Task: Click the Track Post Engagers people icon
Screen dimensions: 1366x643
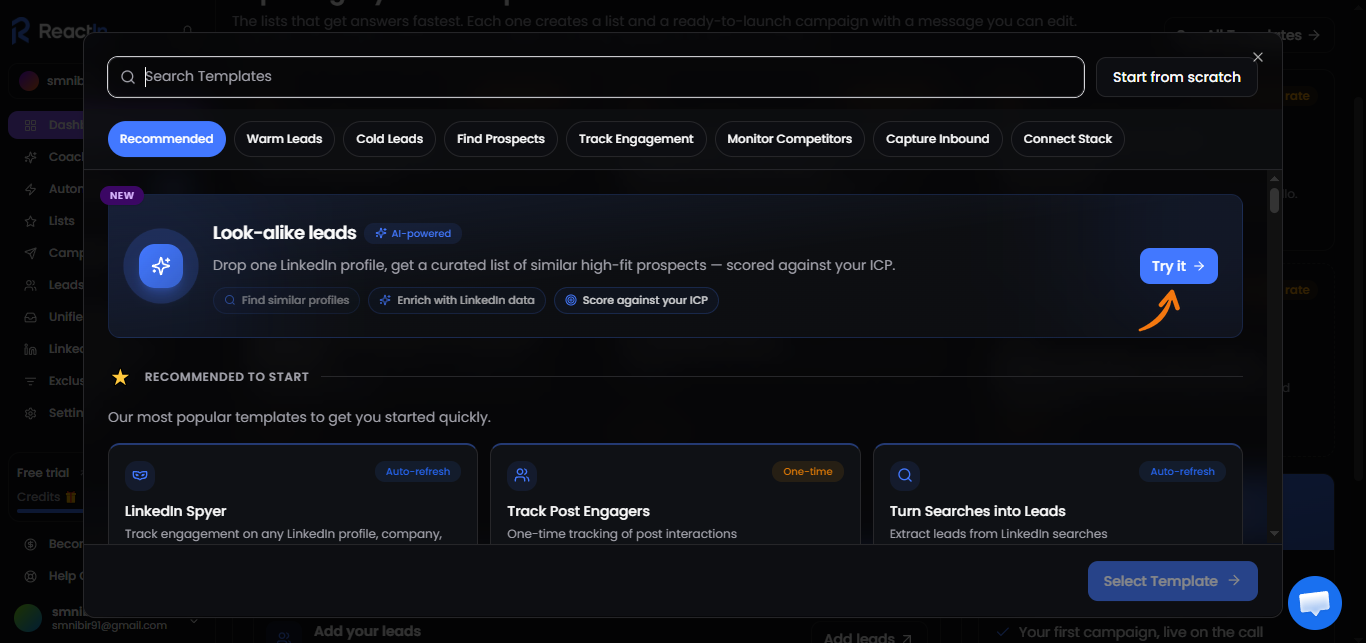Action: tap(522, 475)
